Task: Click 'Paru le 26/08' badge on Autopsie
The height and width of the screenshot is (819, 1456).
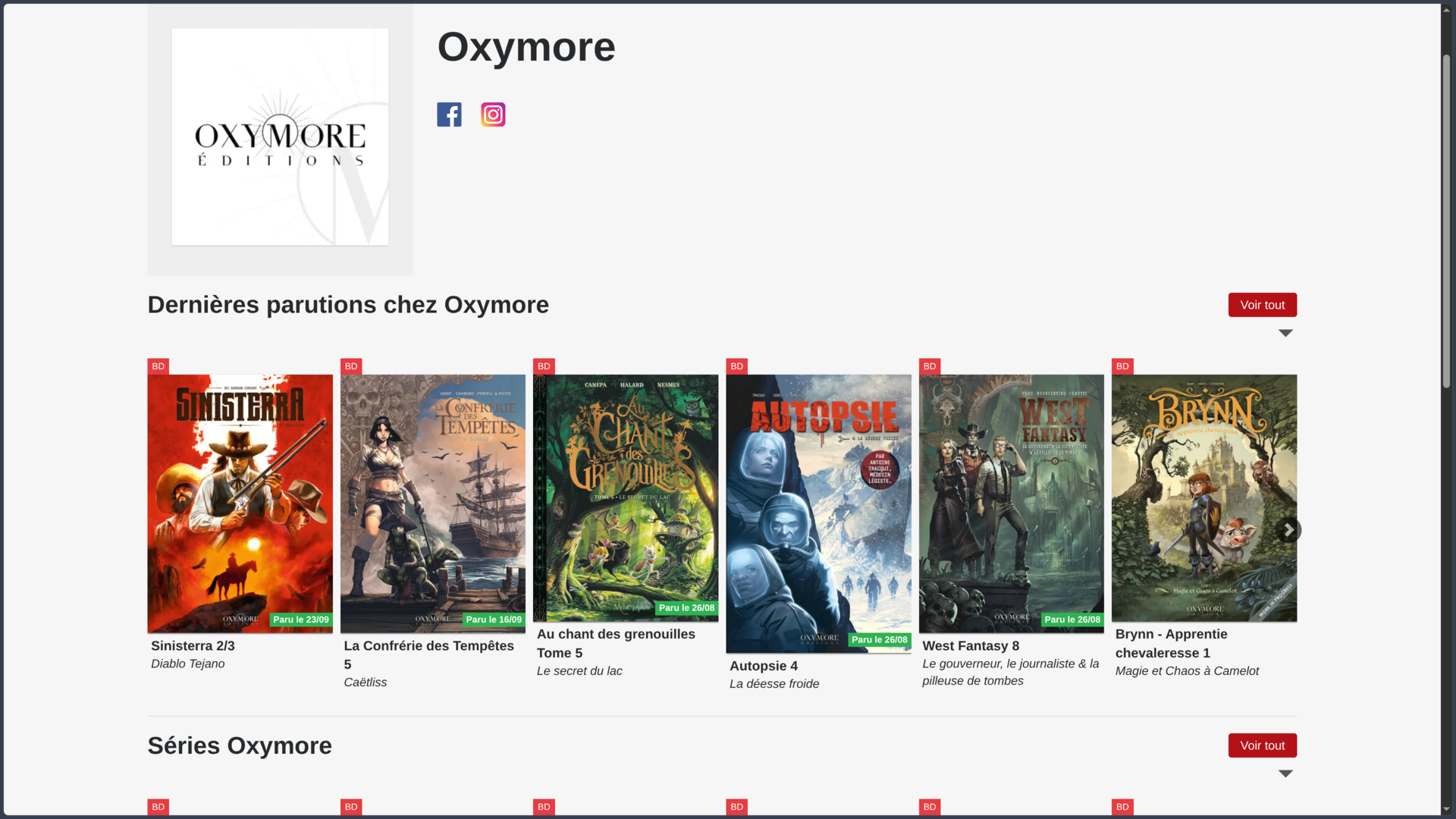Action: coord(880,640)
